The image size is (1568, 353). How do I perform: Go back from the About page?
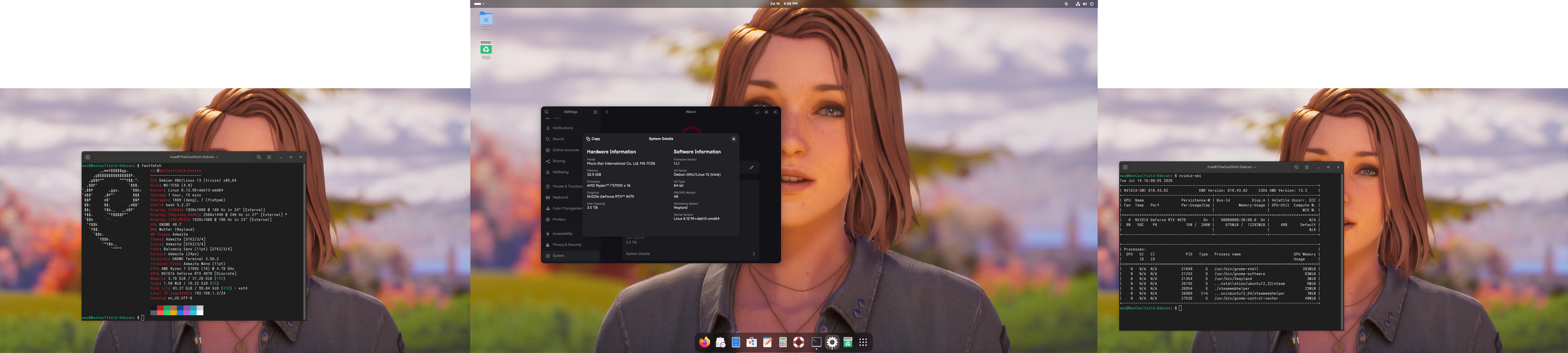pos(607,112)
